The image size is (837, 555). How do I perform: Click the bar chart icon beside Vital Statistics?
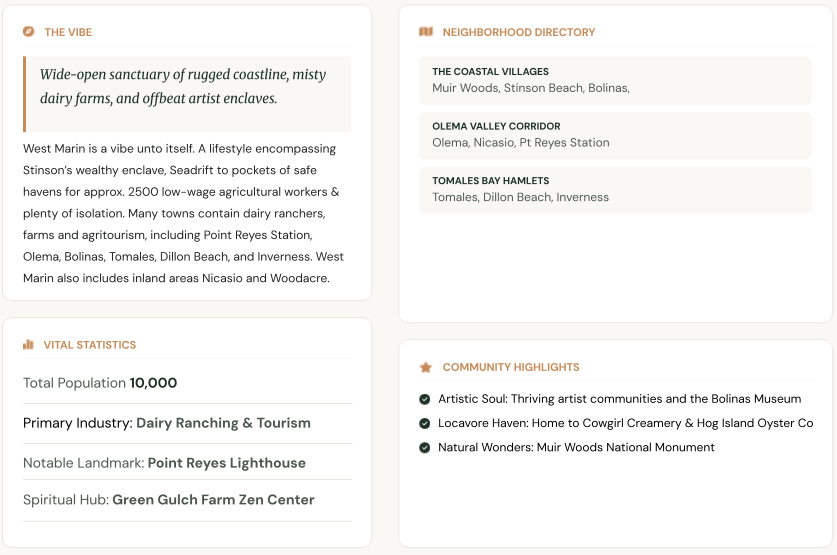pos(28,345)
